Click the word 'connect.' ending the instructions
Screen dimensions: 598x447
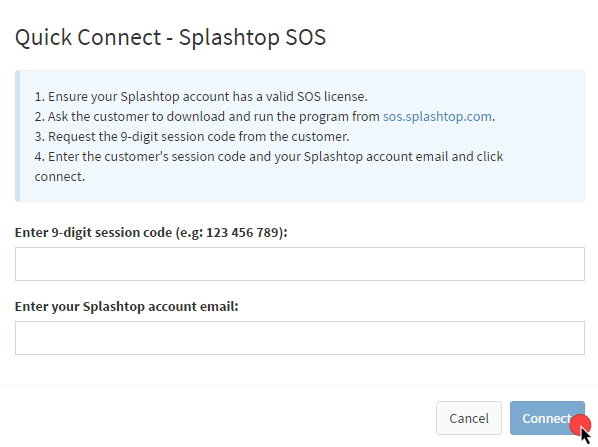60,177
